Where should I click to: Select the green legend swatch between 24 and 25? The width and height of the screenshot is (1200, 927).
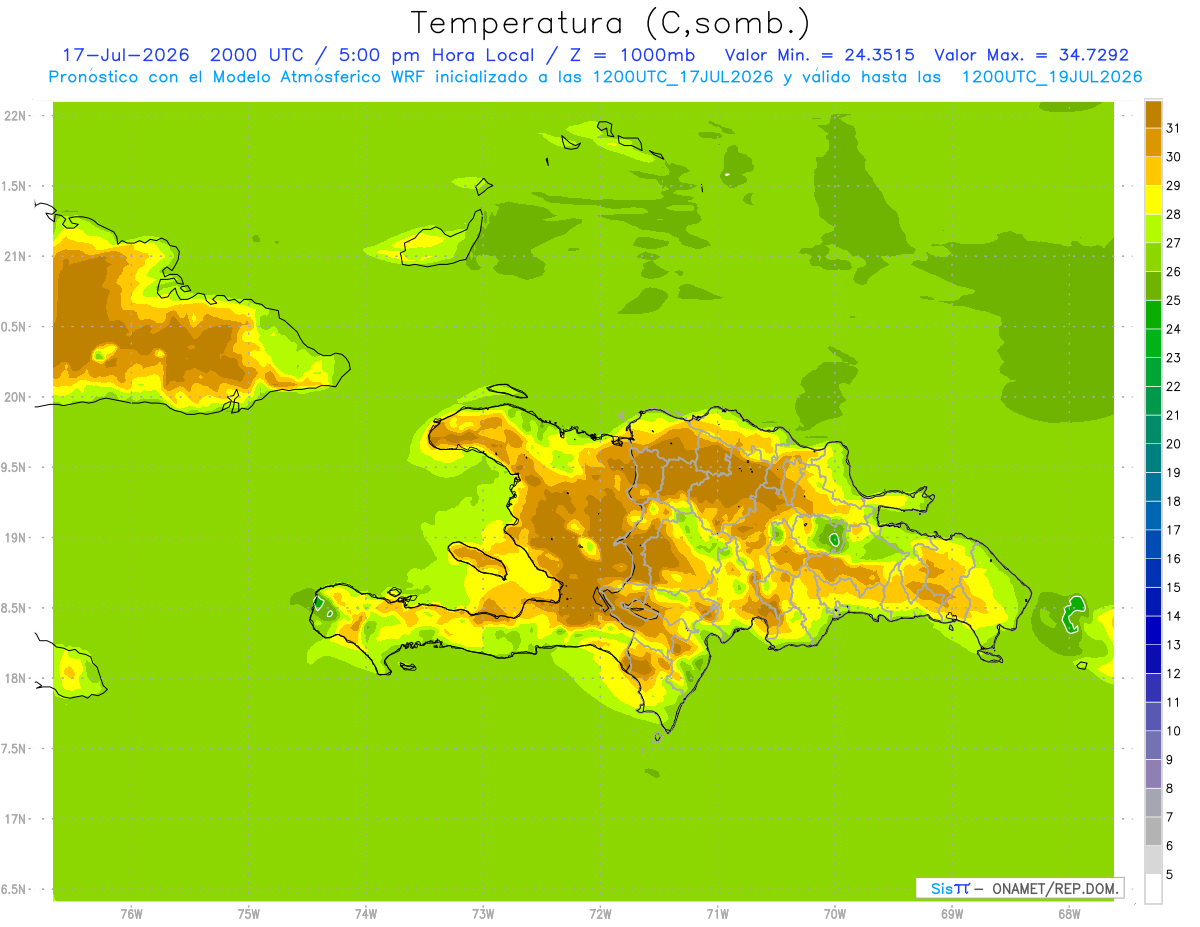point(1153,314)
